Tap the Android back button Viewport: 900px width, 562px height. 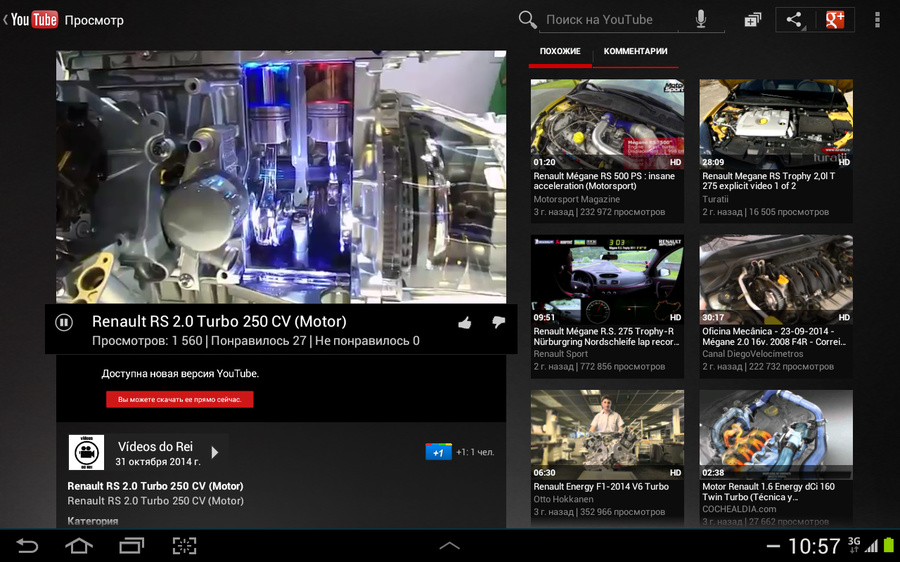[x=26, y=545]
